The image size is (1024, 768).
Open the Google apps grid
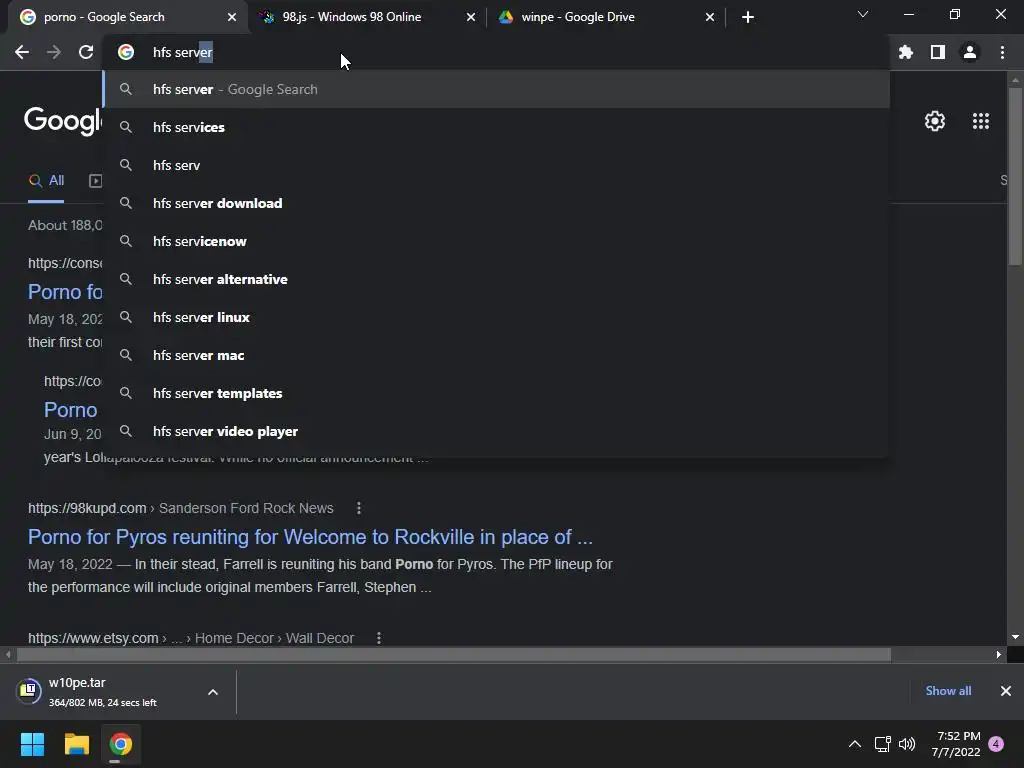[x=981, y=121]
